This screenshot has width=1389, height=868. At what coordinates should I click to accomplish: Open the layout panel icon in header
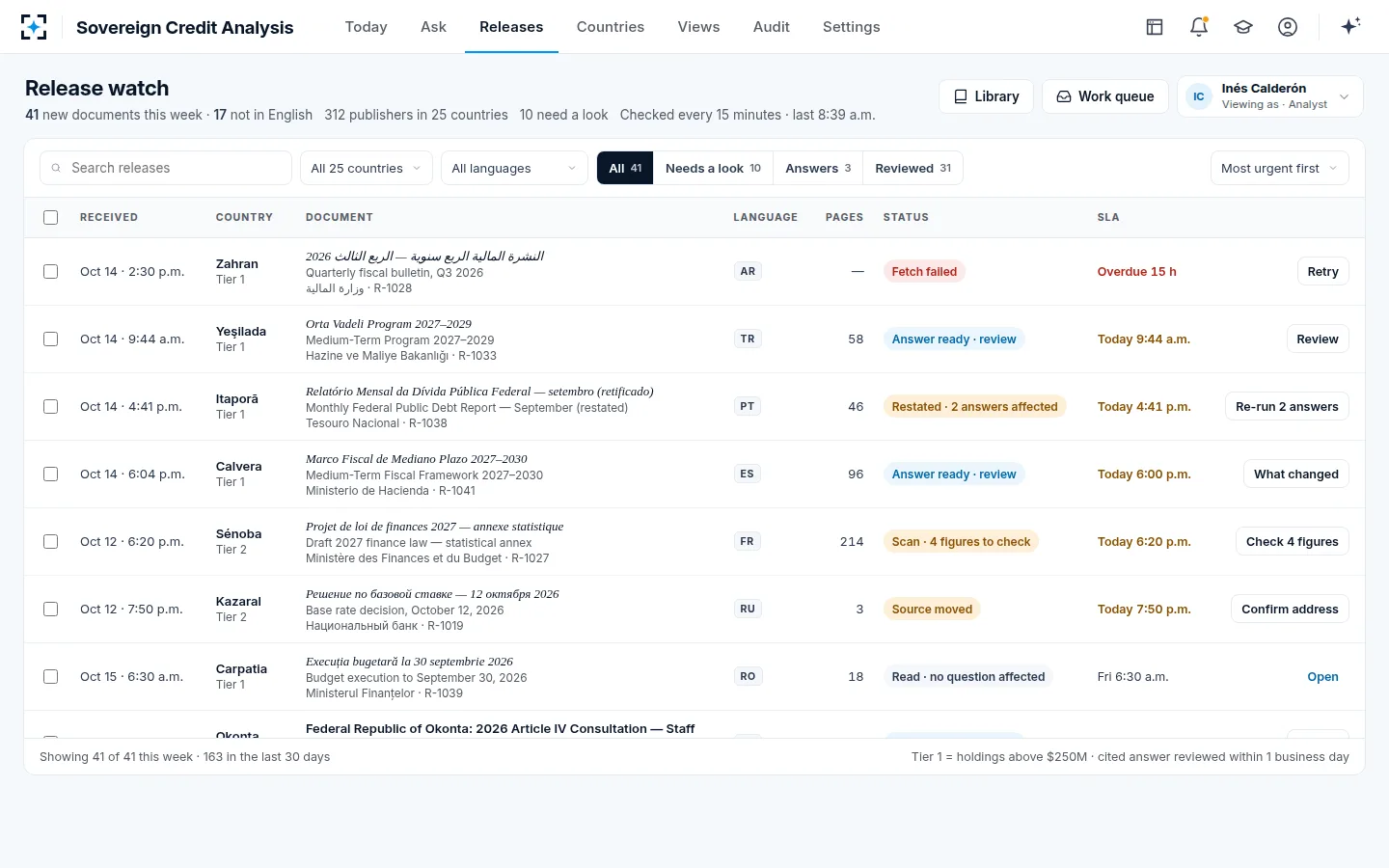tap(1155, 27)
